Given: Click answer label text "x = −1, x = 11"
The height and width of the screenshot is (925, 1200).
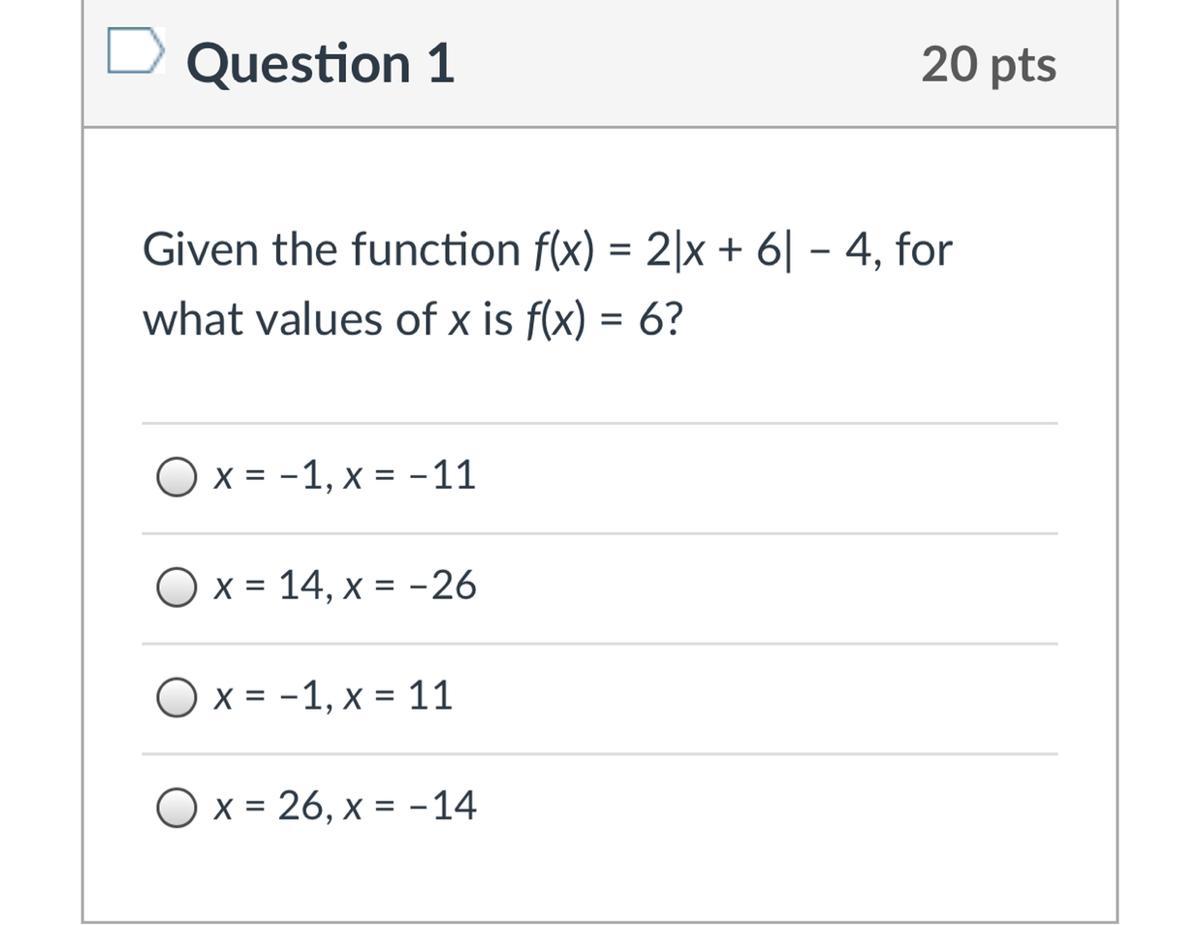Looking at the screenshot, I should pos(332,696).
